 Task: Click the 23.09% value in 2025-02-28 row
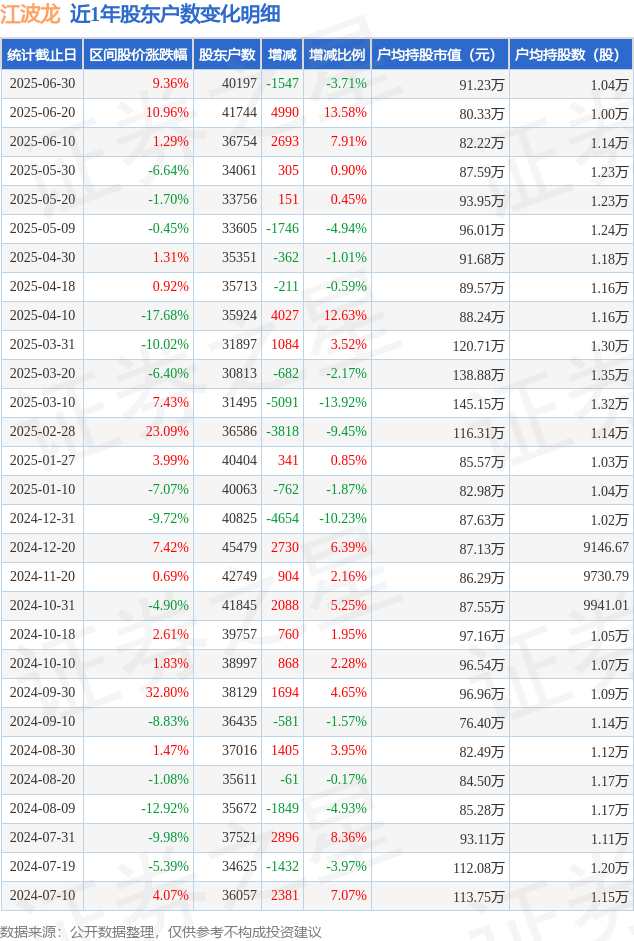pyautogui.click(x=168, y=431)
